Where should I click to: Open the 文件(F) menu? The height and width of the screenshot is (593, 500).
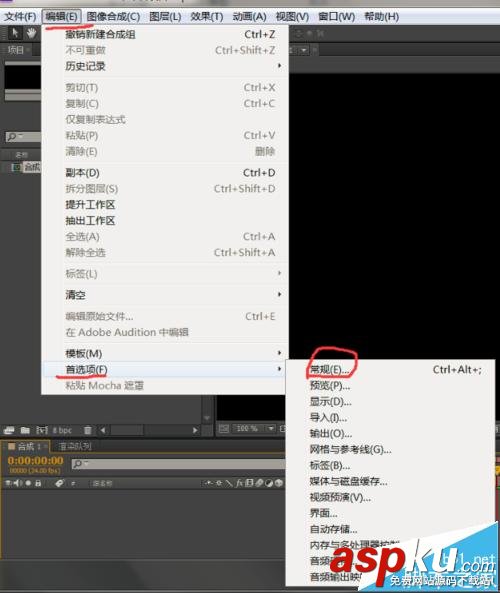20,17
